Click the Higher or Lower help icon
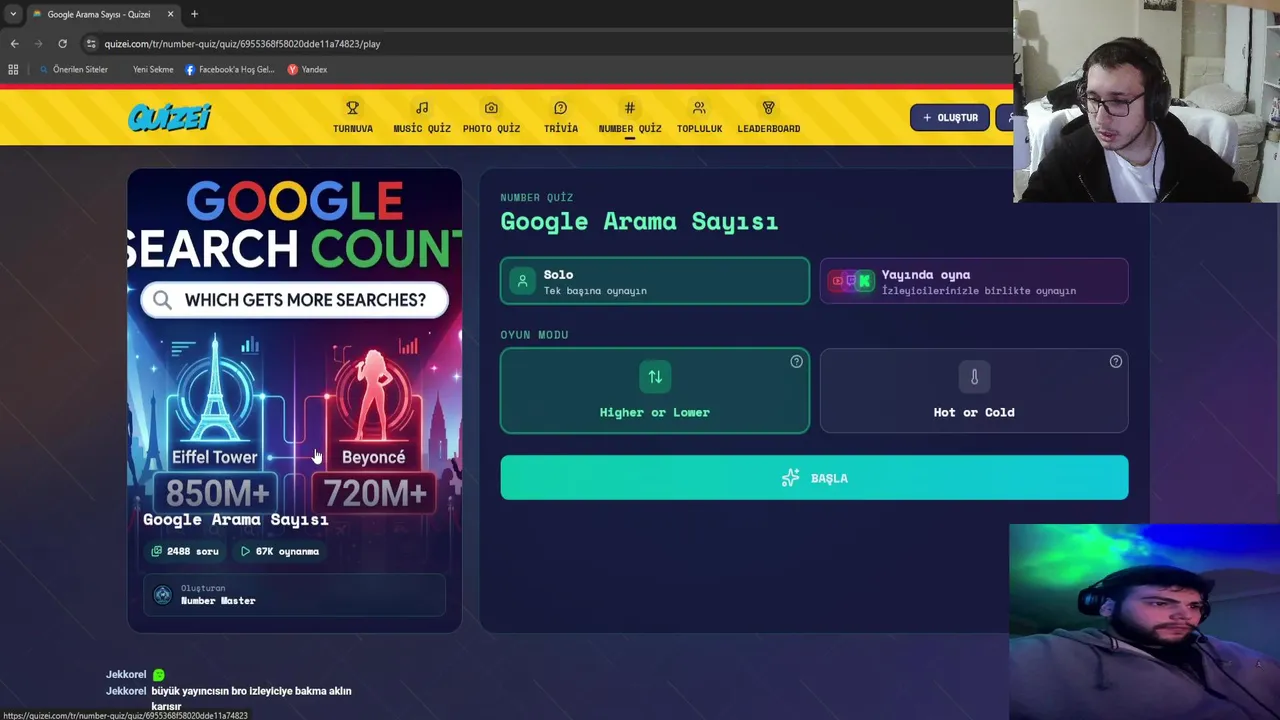The image size is (1280, 720). tap(796, 362)
